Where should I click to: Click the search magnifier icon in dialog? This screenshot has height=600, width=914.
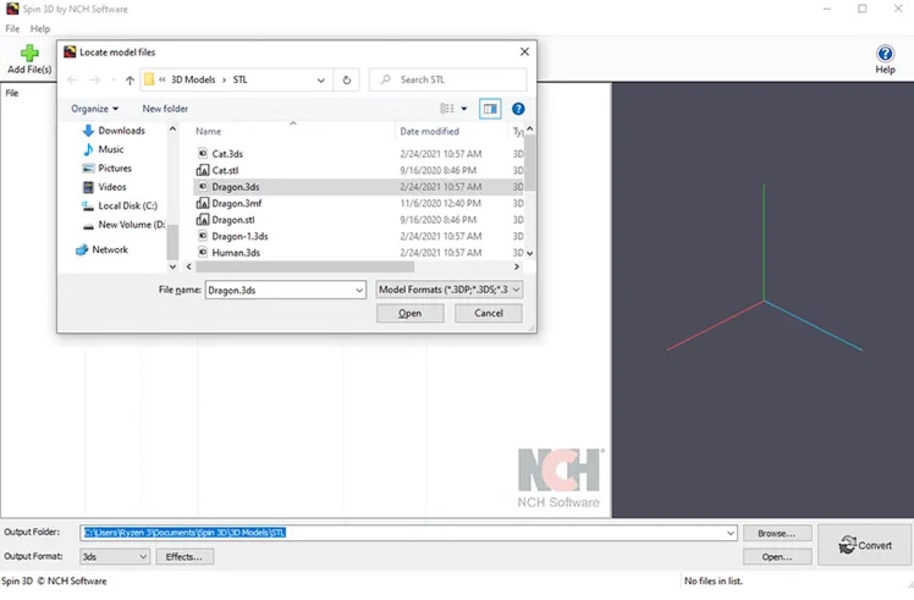point(385,79)
